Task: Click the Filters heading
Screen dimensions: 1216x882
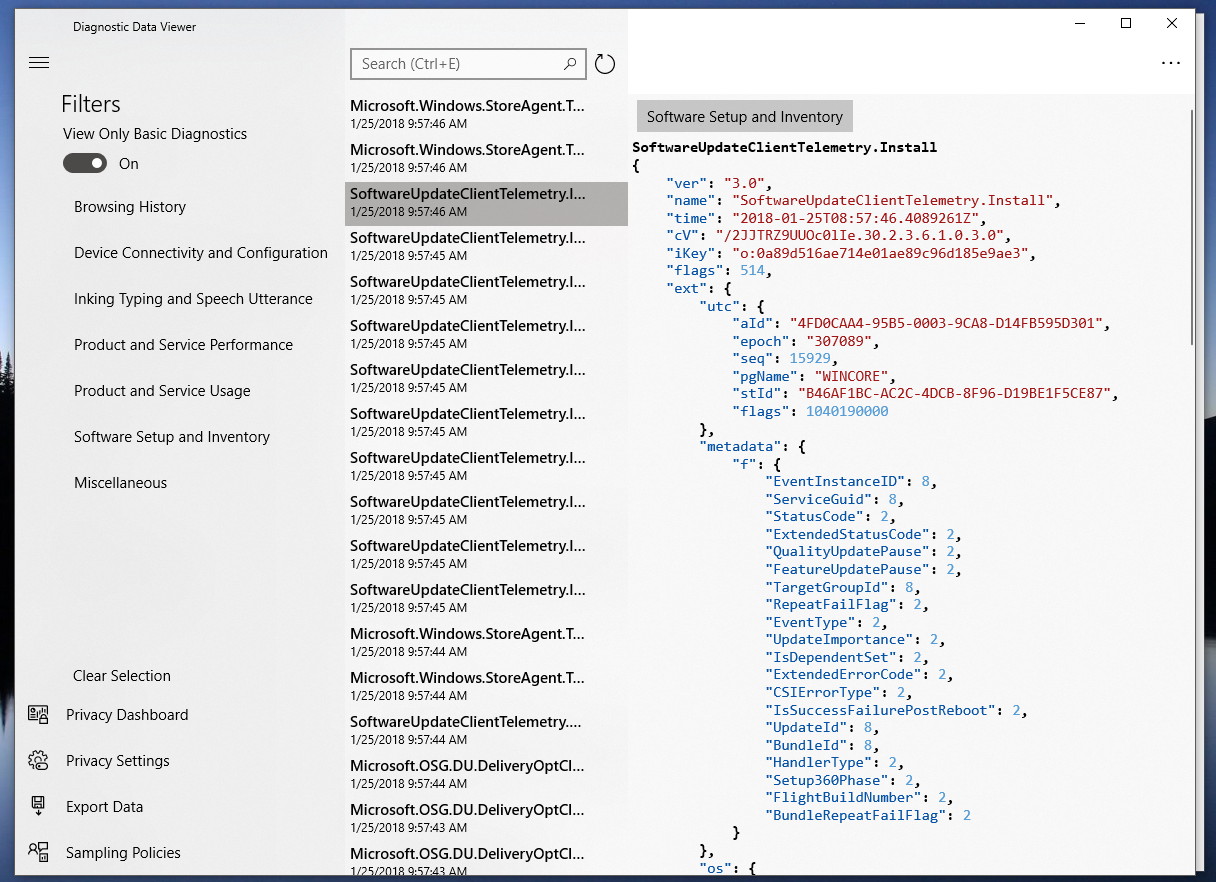Action: 91,104
